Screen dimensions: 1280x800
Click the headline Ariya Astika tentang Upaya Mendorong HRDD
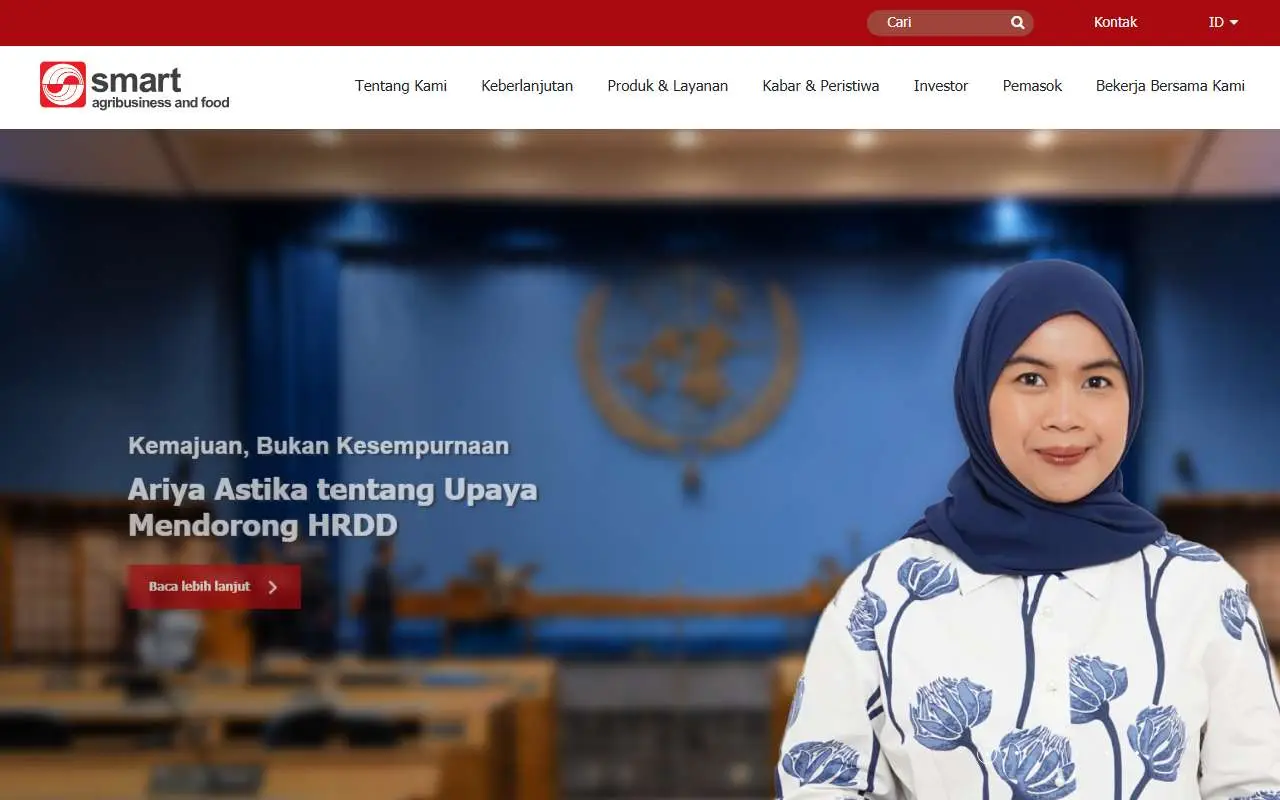tap(333, 507)
